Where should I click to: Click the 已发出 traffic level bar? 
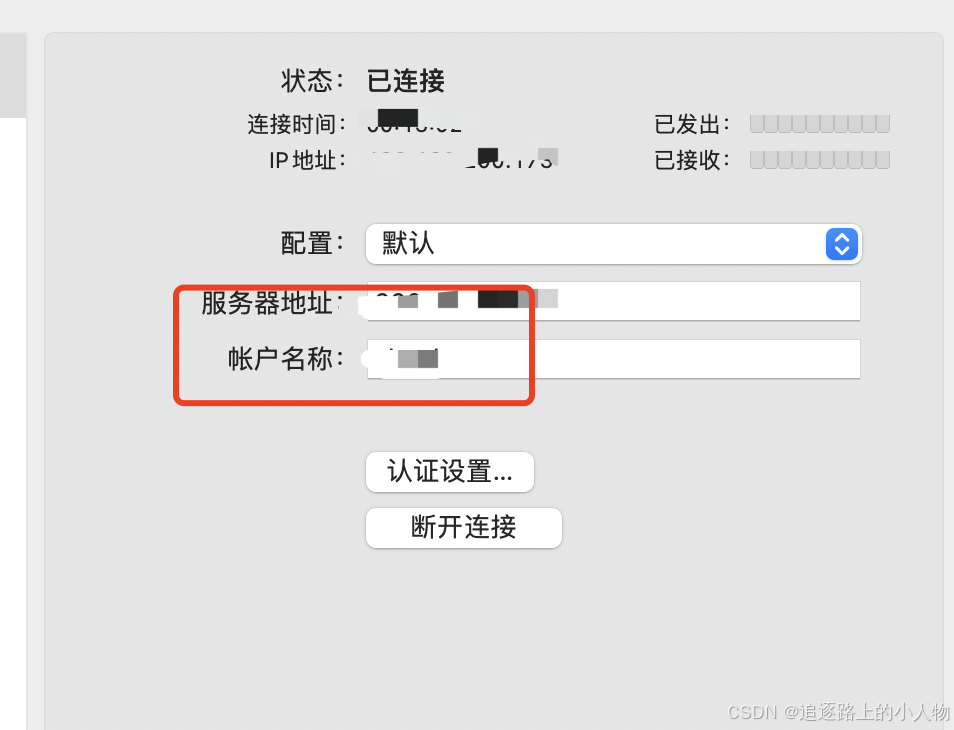[820, 123]
